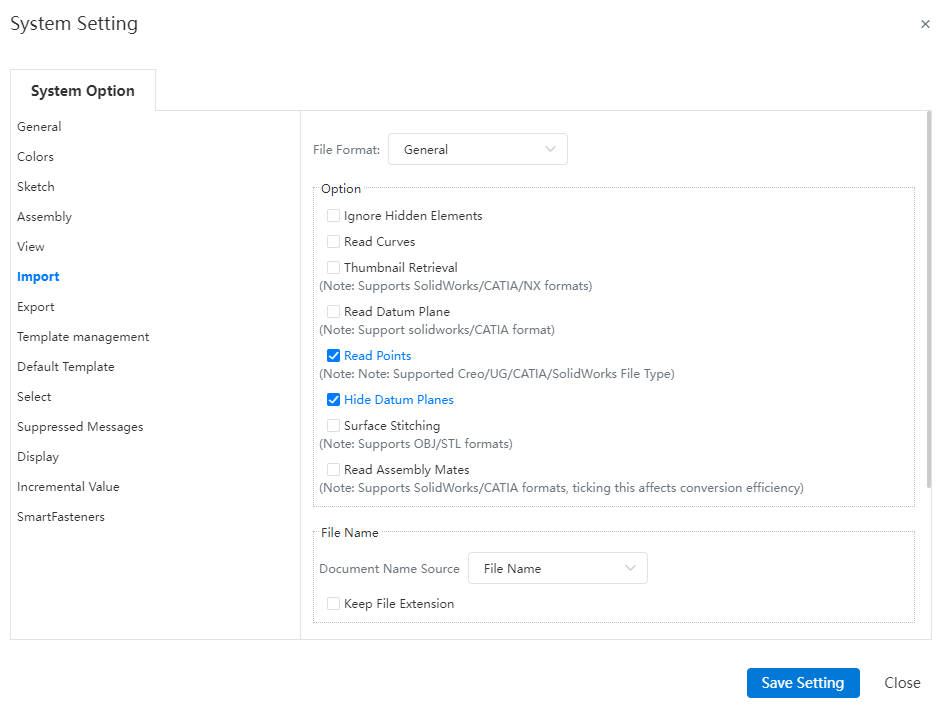Viewport: 946px width, 706px height.
Task: Enable Thumbnail Retrieval checkbox
Action: pyautogui.click(x=333, y=267)
